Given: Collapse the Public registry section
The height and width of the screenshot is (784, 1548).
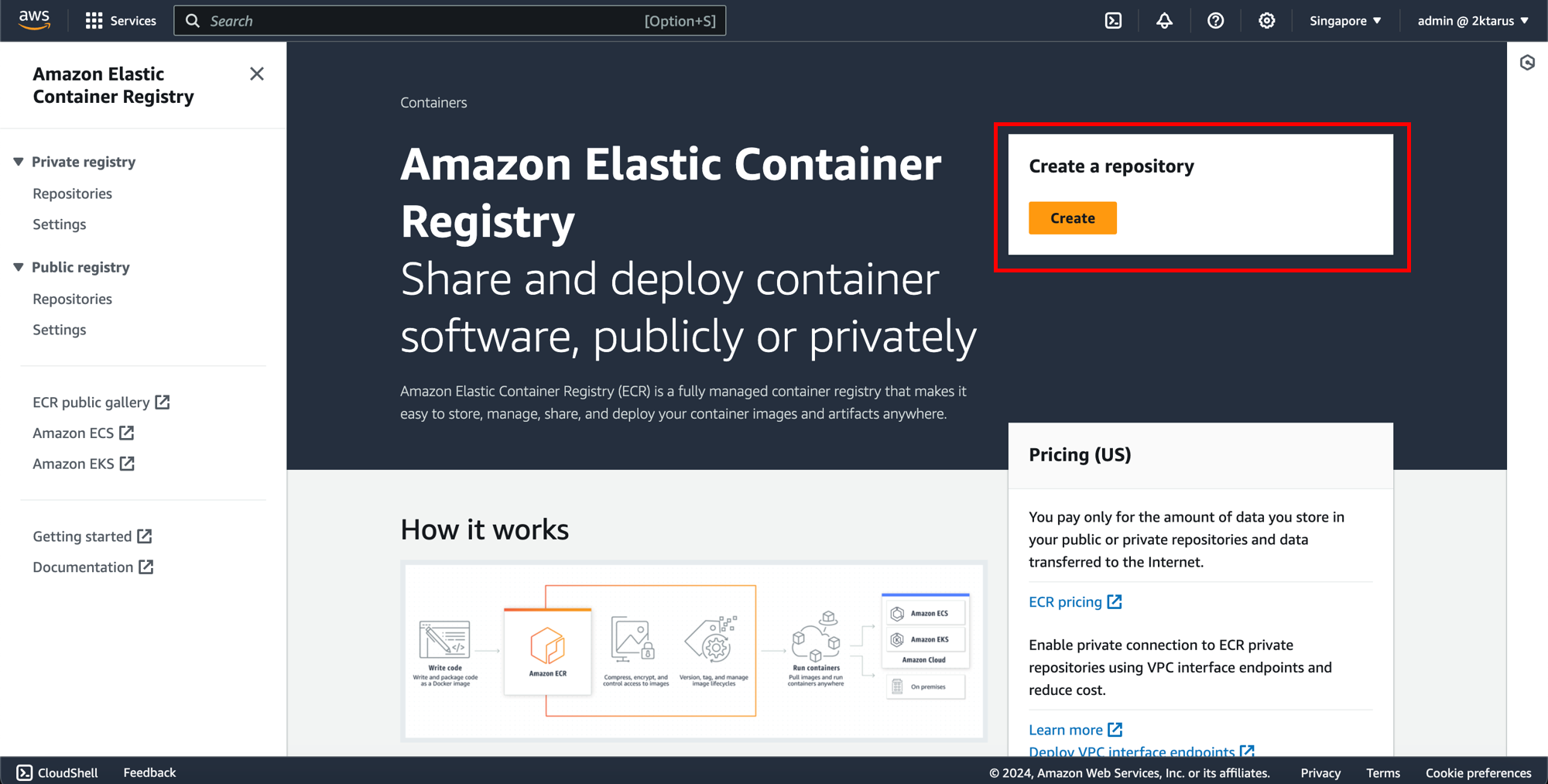Looking at the screenshot, I should point(19,267).
